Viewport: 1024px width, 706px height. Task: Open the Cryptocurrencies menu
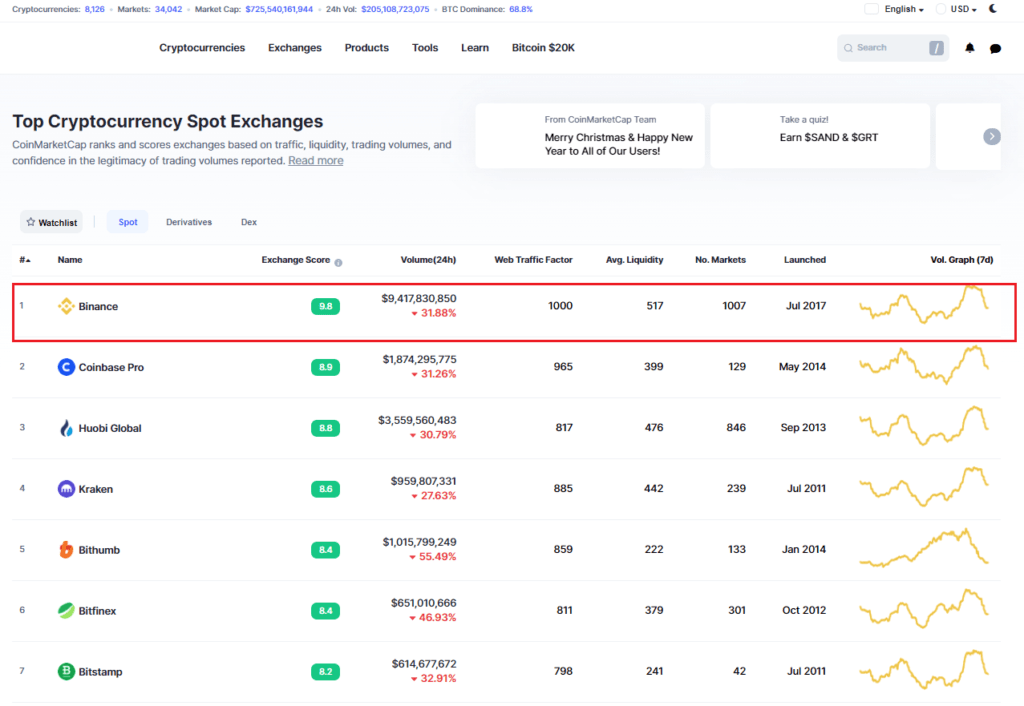tap(202, 48)
